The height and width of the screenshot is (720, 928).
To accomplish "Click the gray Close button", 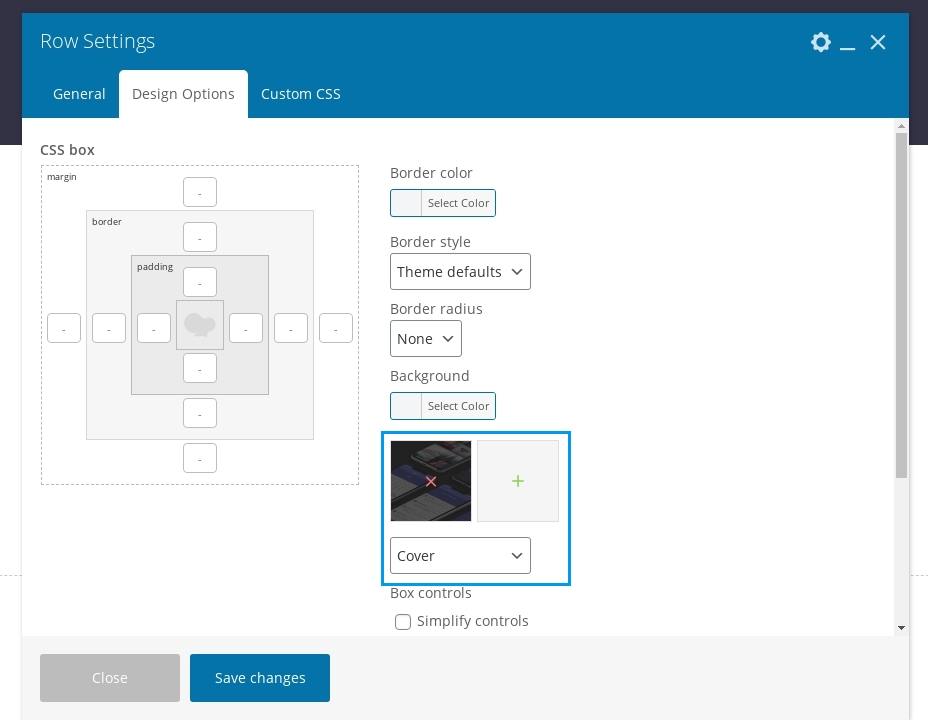I will (110, 678).
